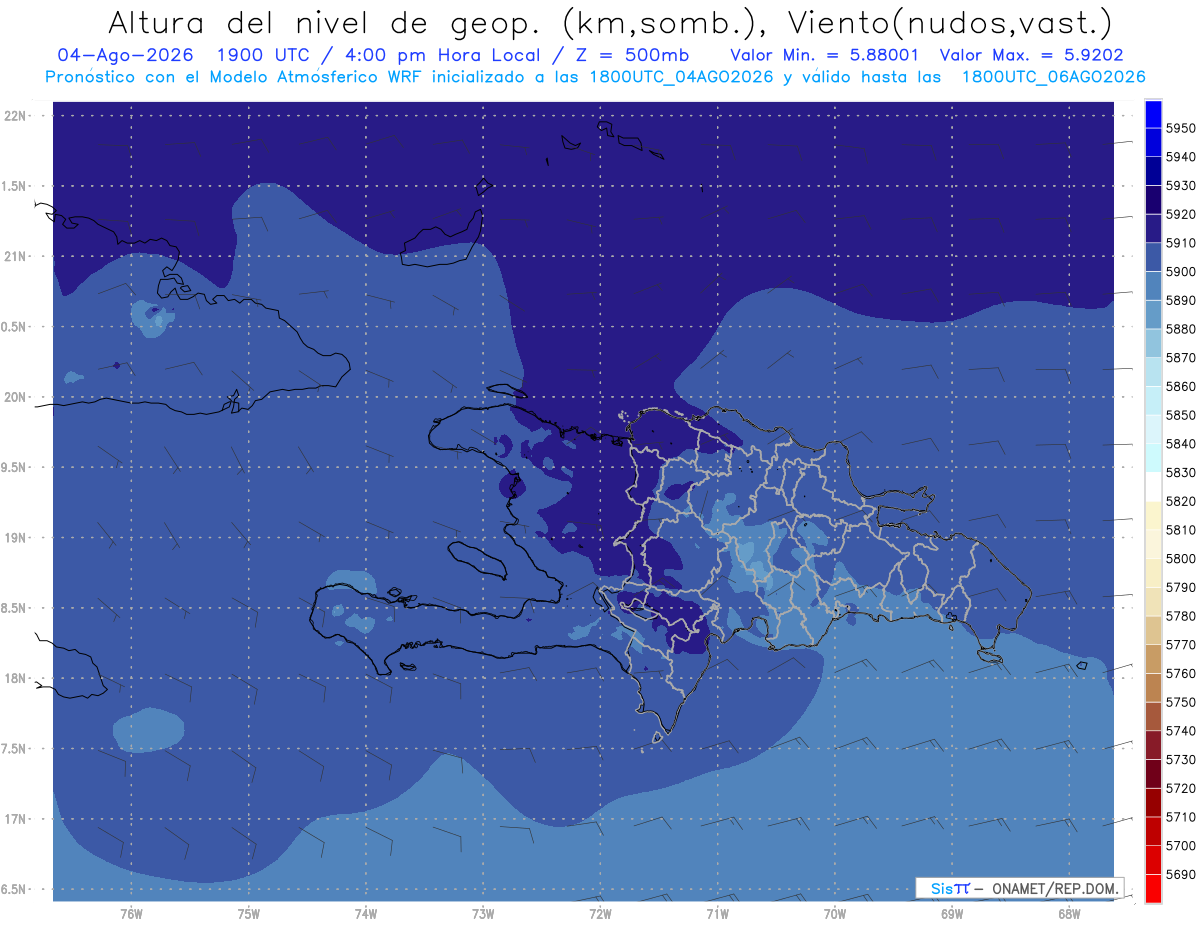Click the '18N' latitude label
The height and width of the screenshot is (927, 1200).
pos(15,679)
